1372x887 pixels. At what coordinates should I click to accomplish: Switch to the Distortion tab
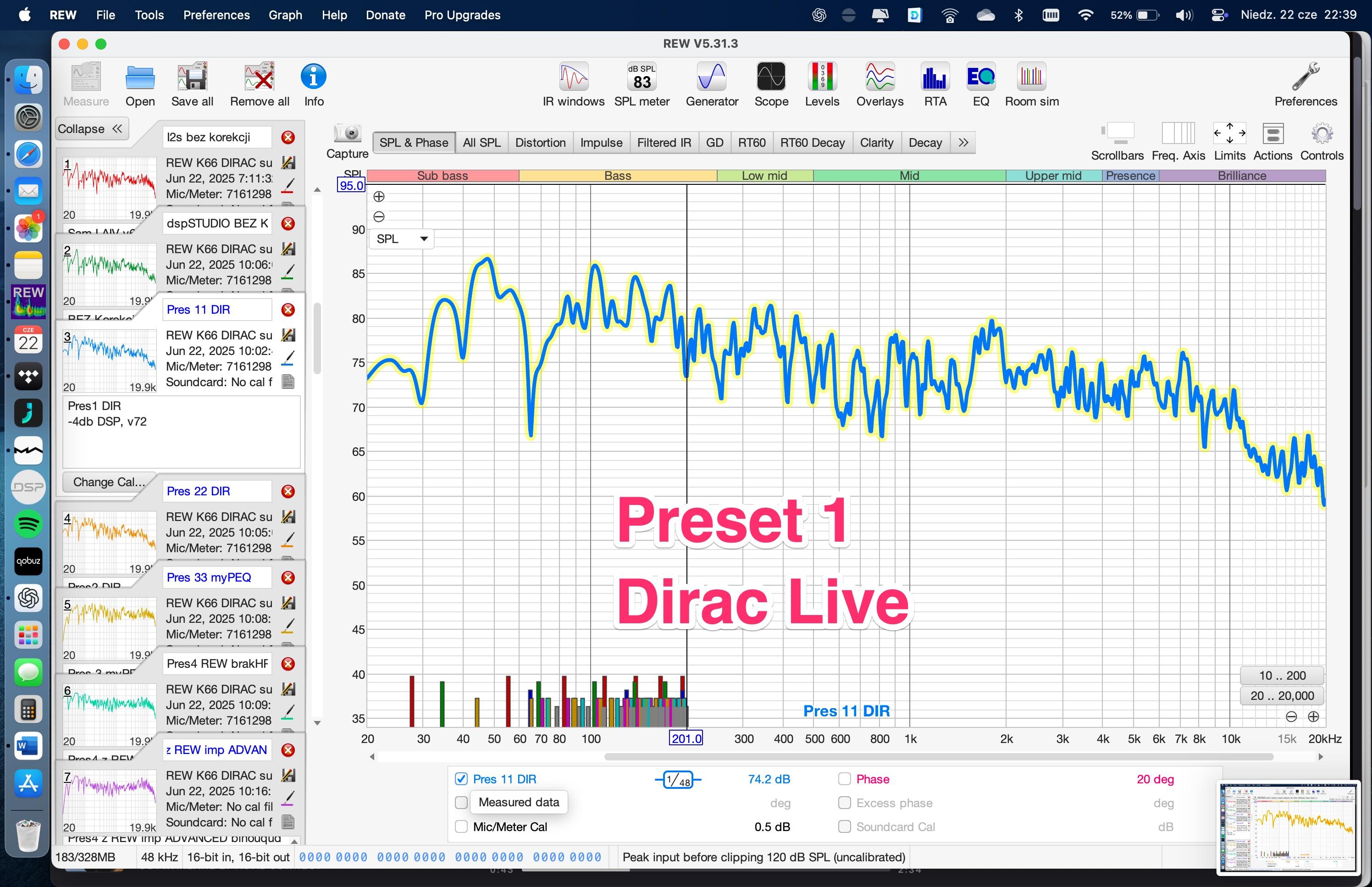(540, 142)
